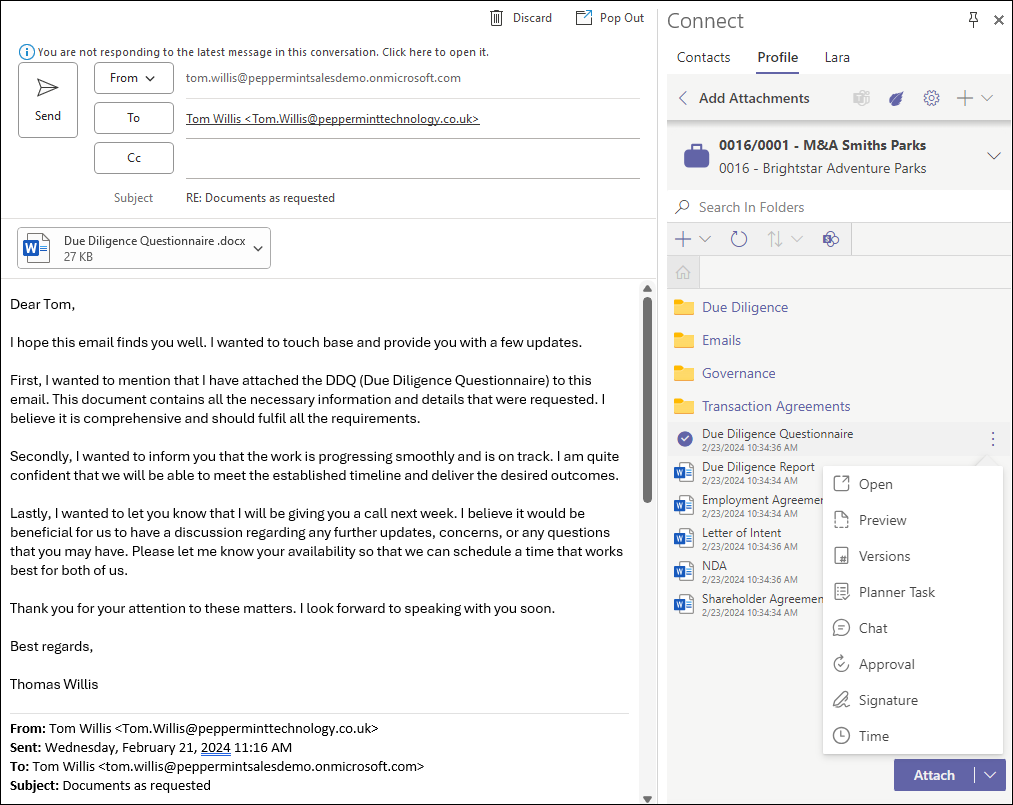Click the email body scrollbar thumb

click(x=647, y=399)
